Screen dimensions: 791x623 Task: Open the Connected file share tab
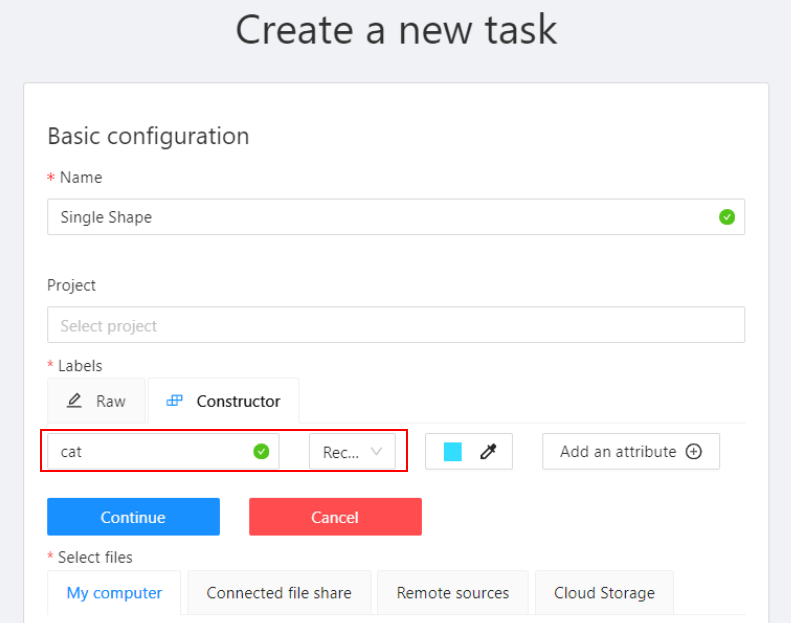tap(279, 593)
